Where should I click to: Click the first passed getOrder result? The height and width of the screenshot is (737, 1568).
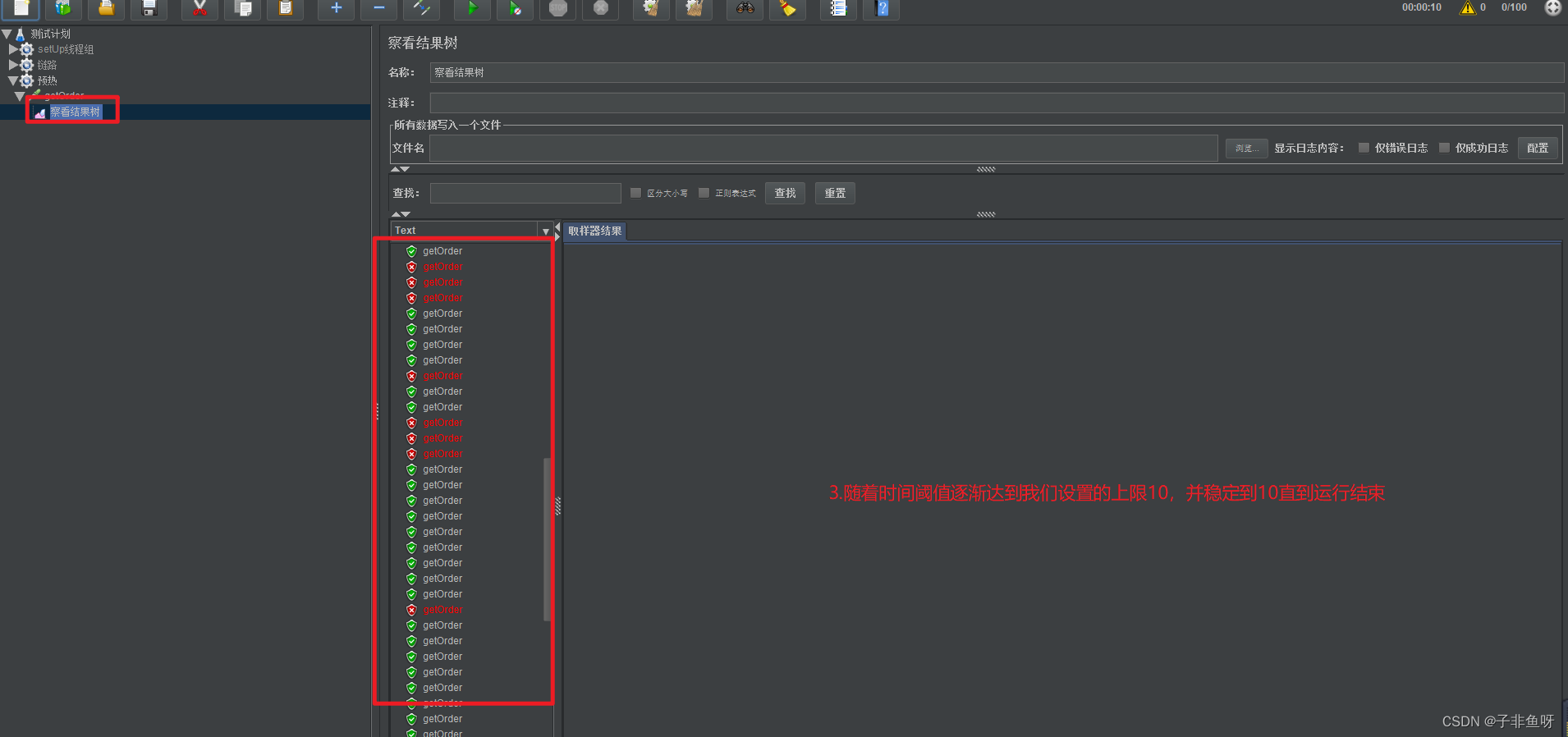tap(442, 251)
